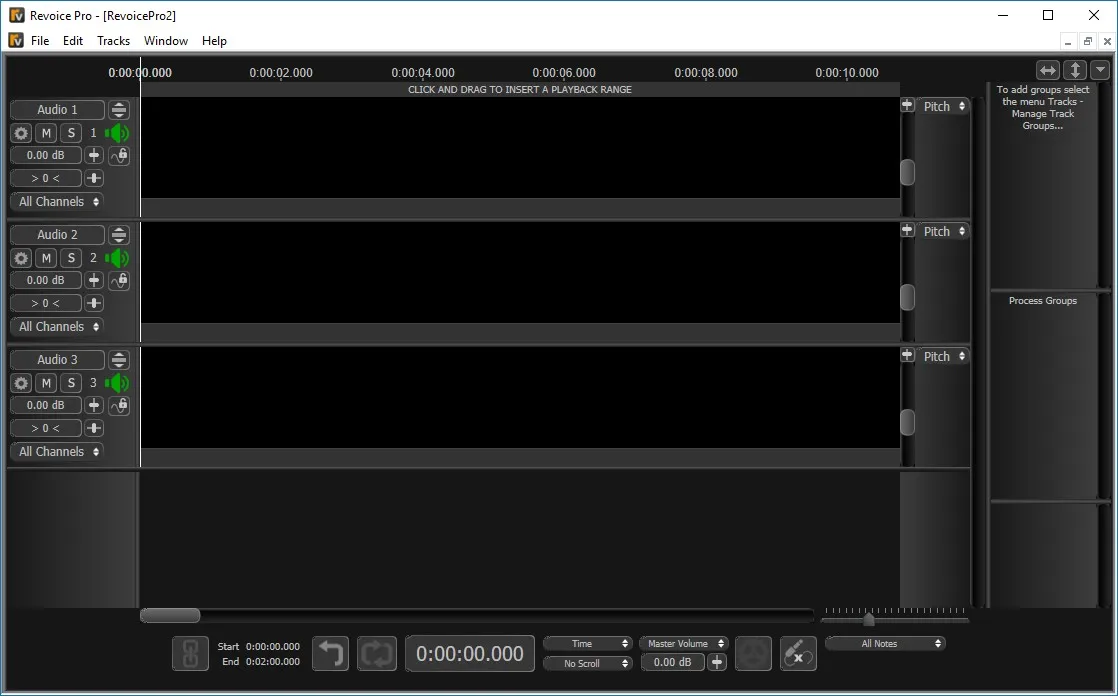Click the link icon beside Start/End
This screenshot has height=696, width=1118.
[190, 653]
